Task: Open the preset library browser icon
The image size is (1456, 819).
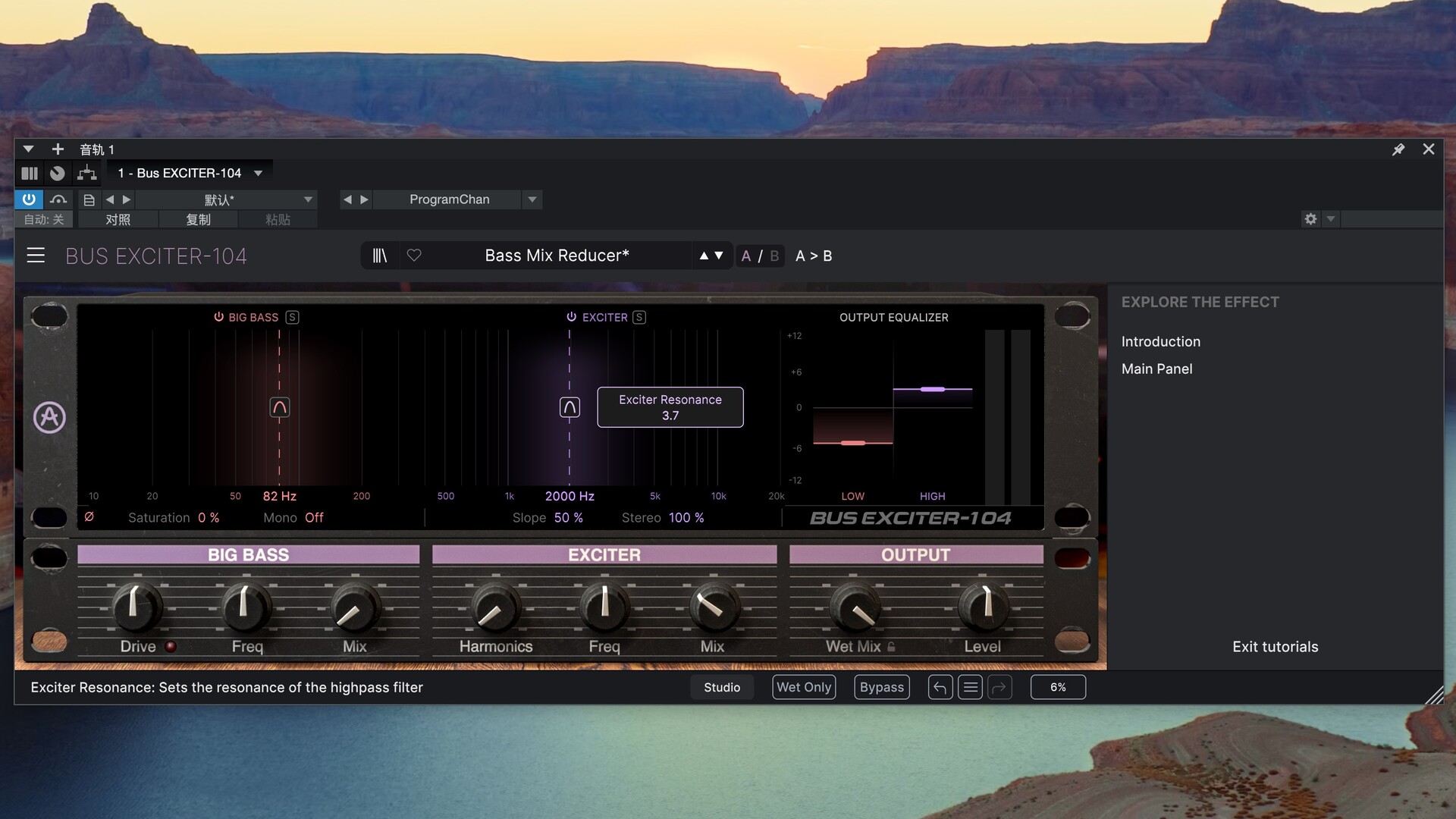Action: pos(380,256)
